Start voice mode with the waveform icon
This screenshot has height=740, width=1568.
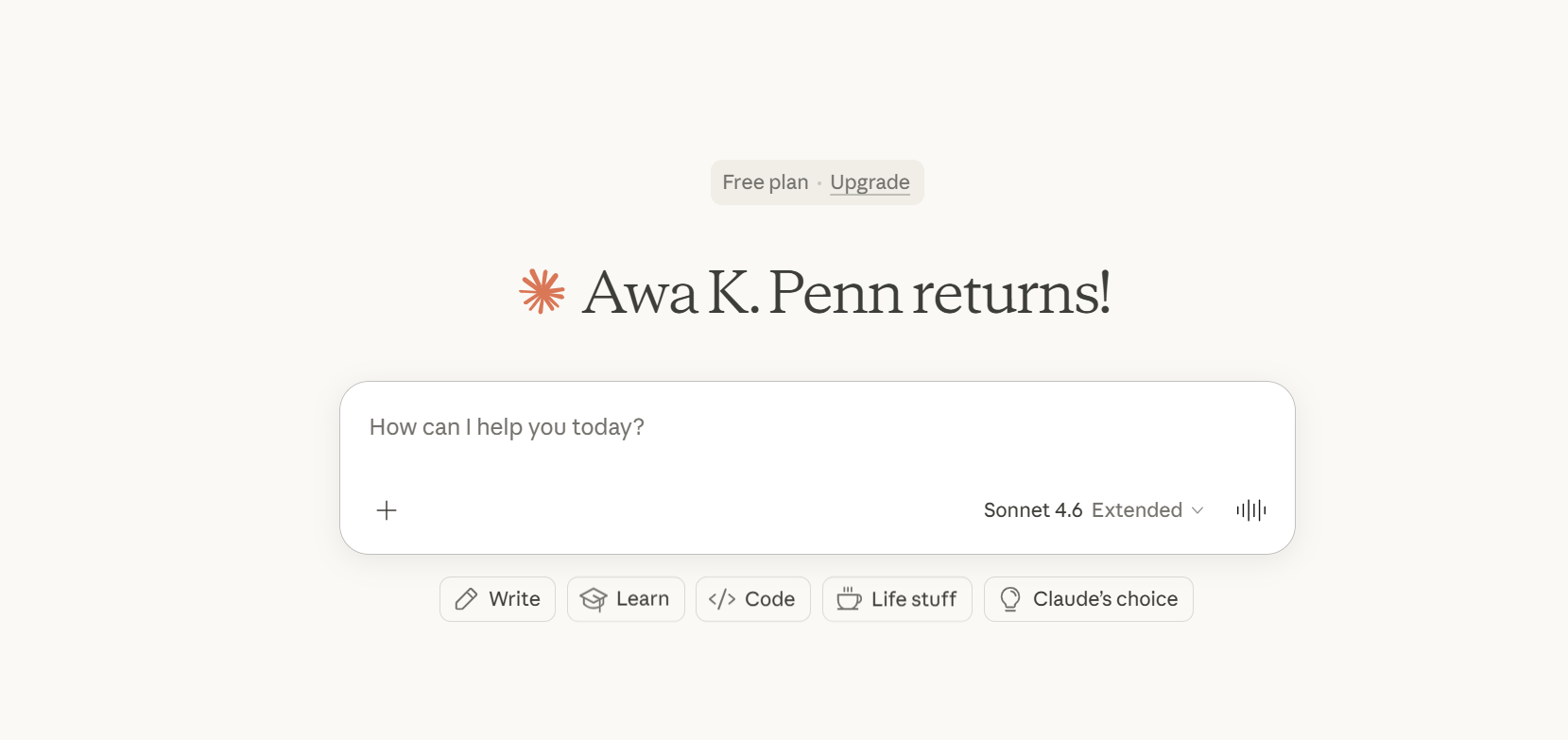tap(1250, 510)
